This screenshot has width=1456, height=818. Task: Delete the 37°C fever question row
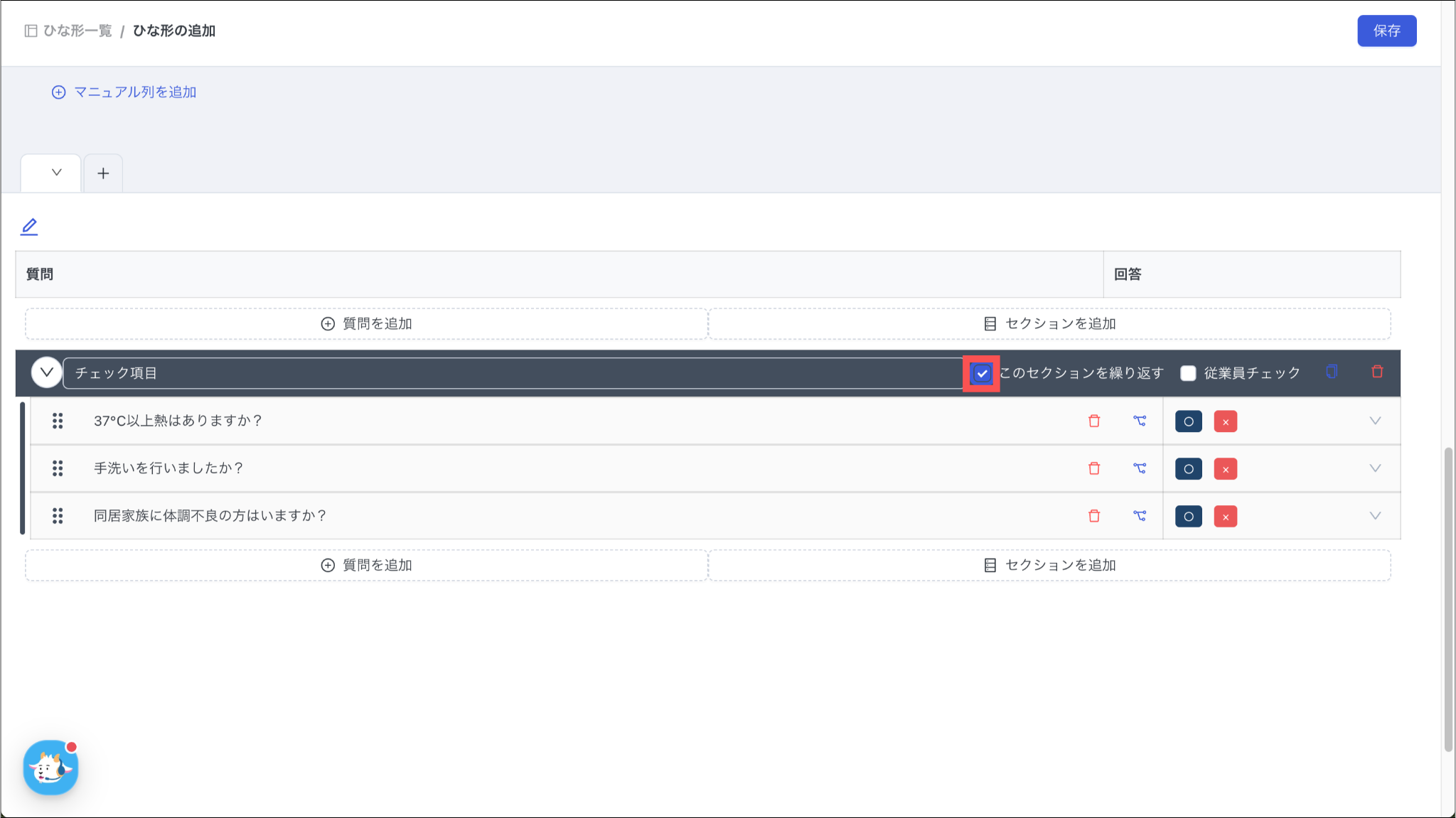1094,421
